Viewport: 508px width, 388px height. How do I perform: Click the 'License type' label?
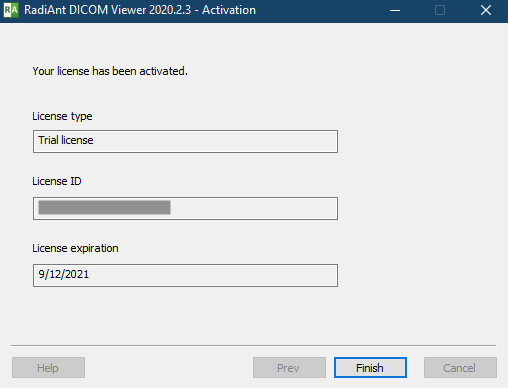(x=62, y=116)
